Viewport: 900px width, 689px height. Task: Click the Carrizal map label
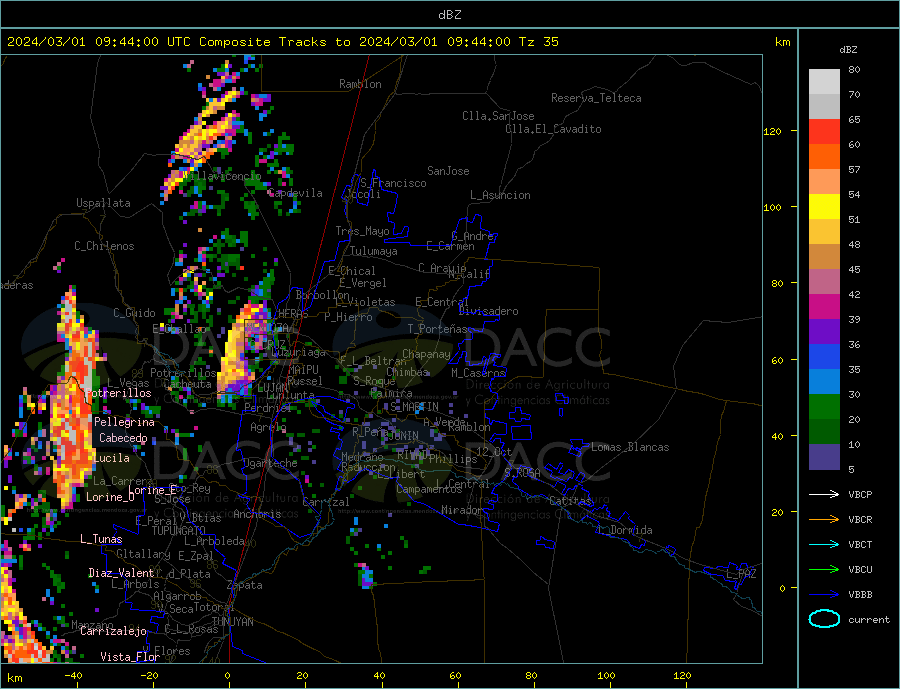pos(326,502)
